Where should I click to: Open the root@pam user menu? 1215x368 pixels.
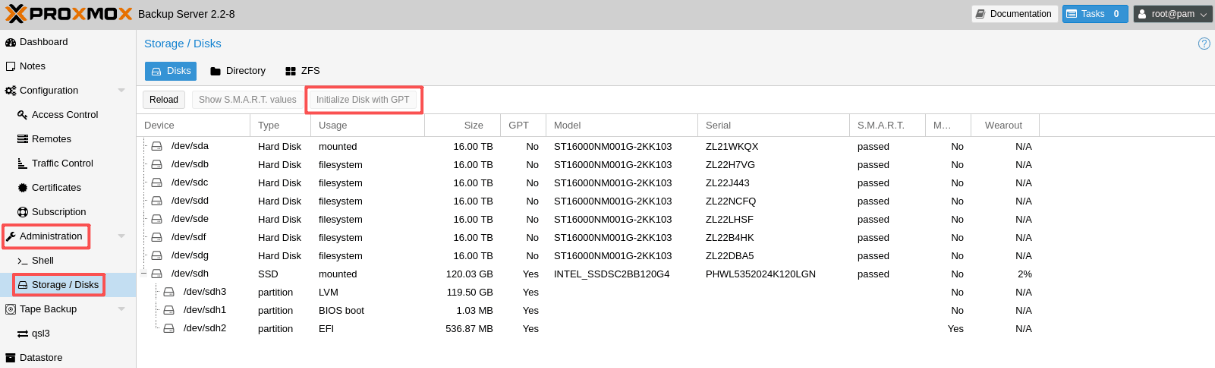1172,14
